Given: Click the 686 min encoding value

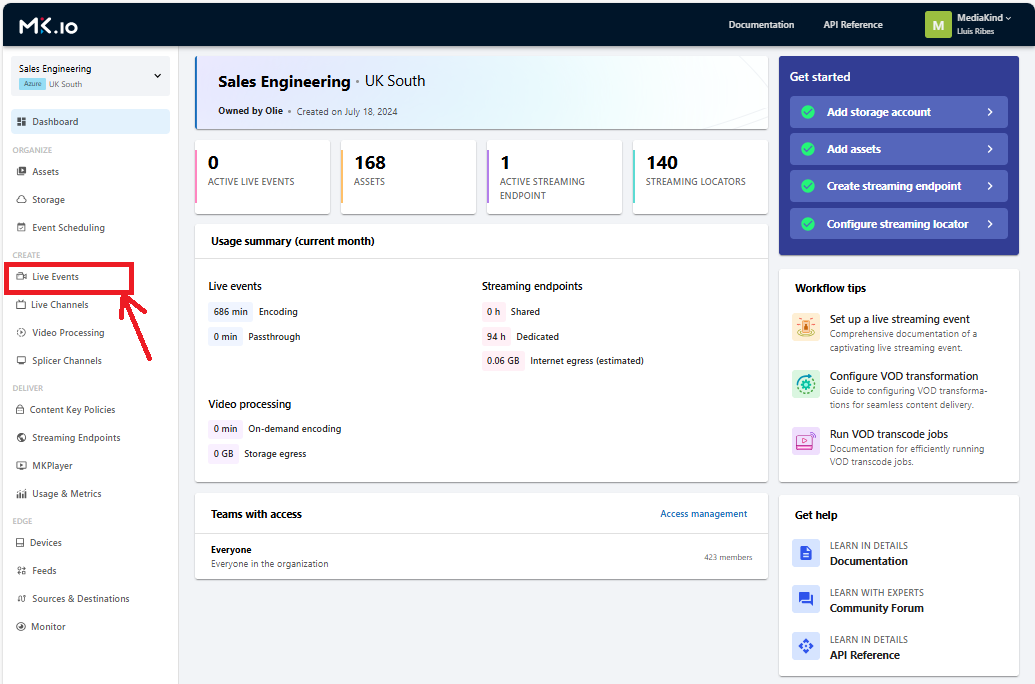Looking at the screenshot, I should (230, 312).
